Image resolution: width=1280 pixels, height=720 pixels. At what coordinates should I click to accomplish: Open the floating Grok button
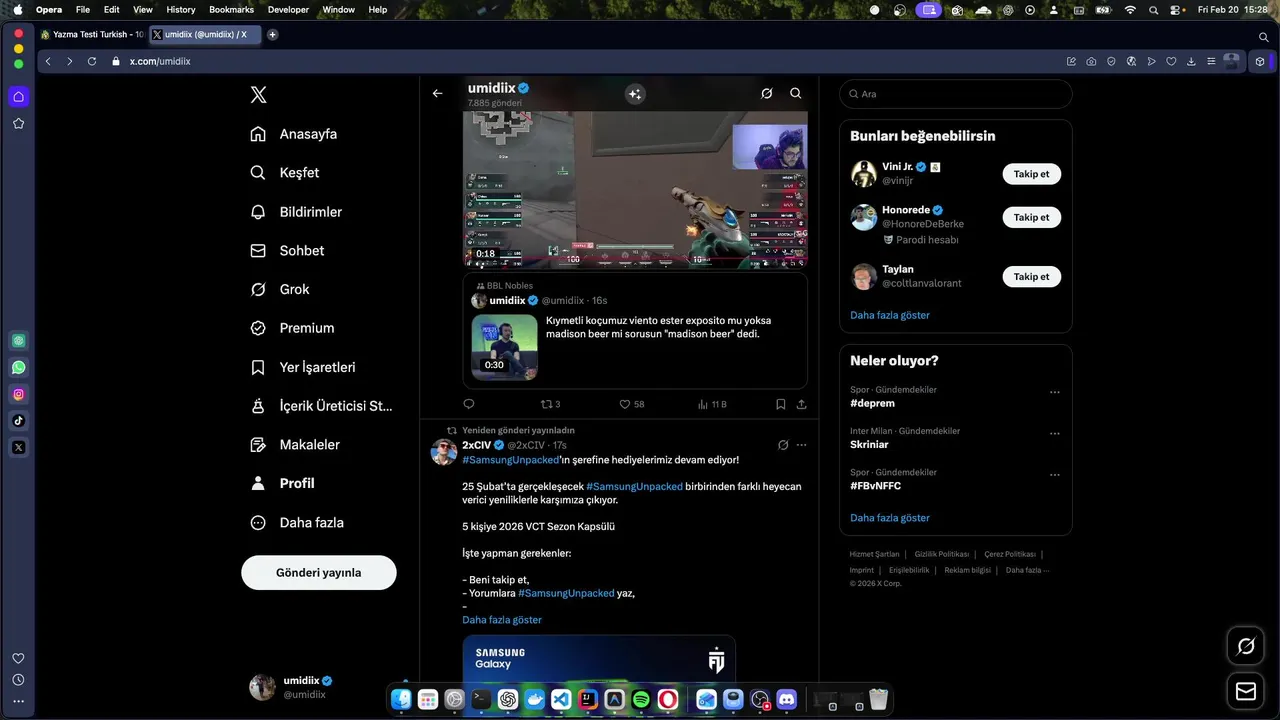click(1245, 646)
